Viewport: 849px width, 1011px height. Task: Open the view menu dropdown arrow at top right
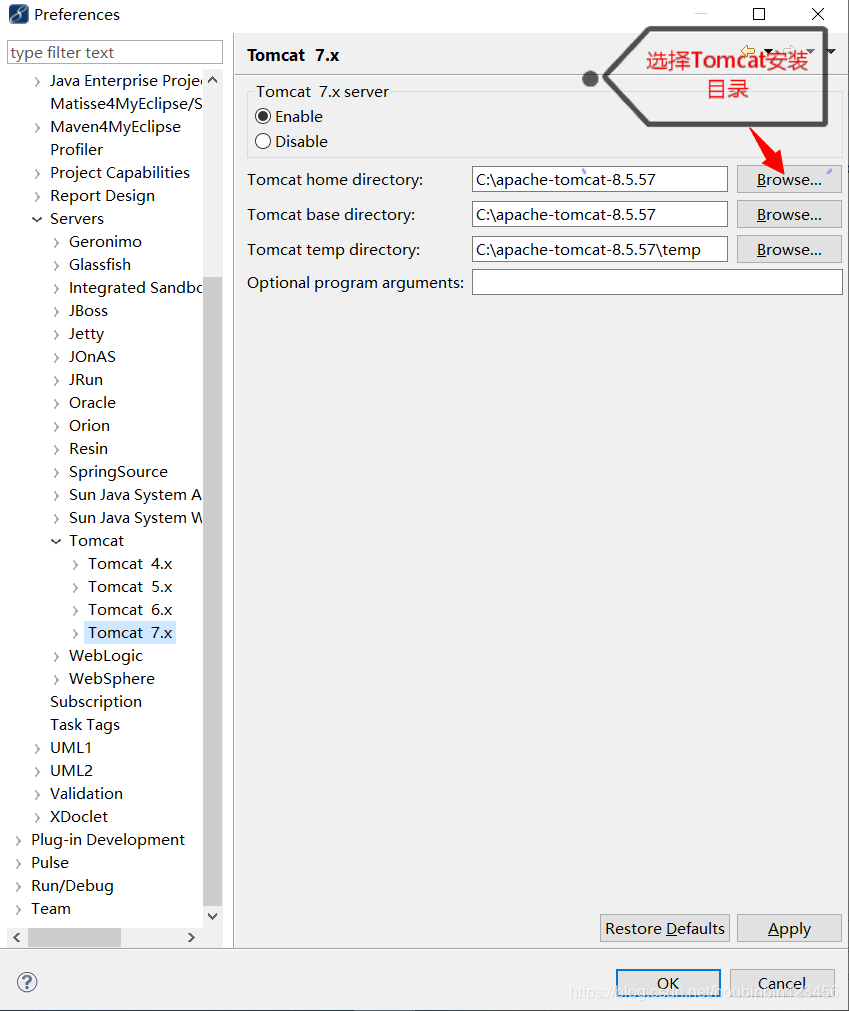(832, 52)
